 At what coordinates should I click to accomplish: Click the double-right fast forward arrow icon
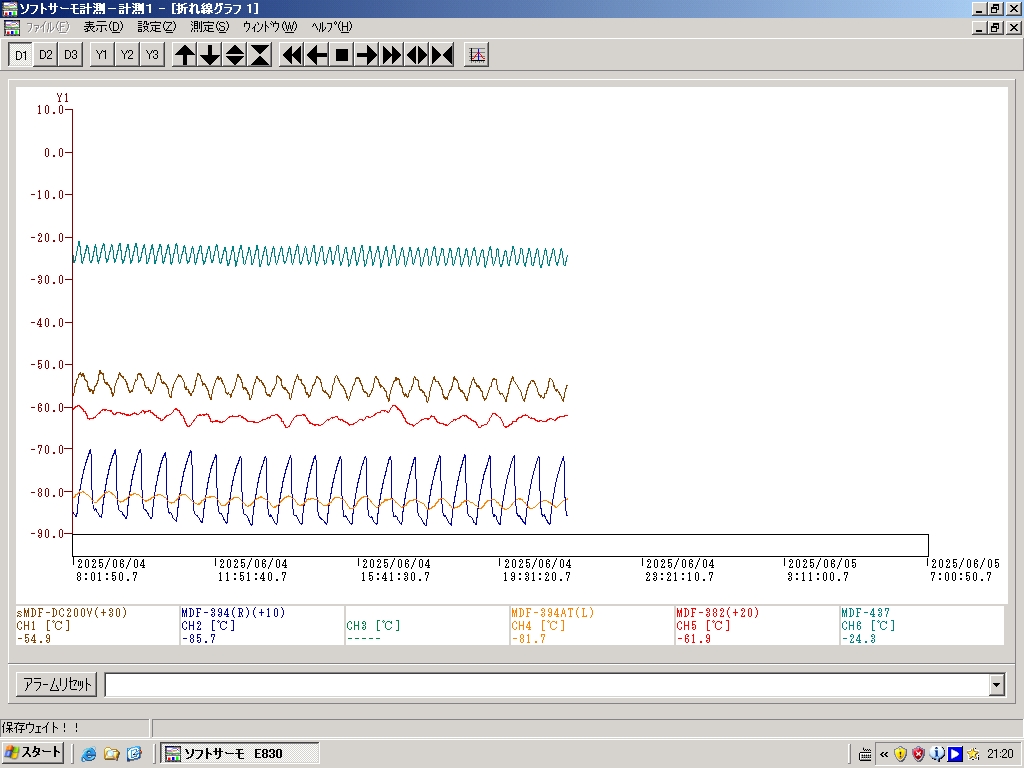point(392,55)
